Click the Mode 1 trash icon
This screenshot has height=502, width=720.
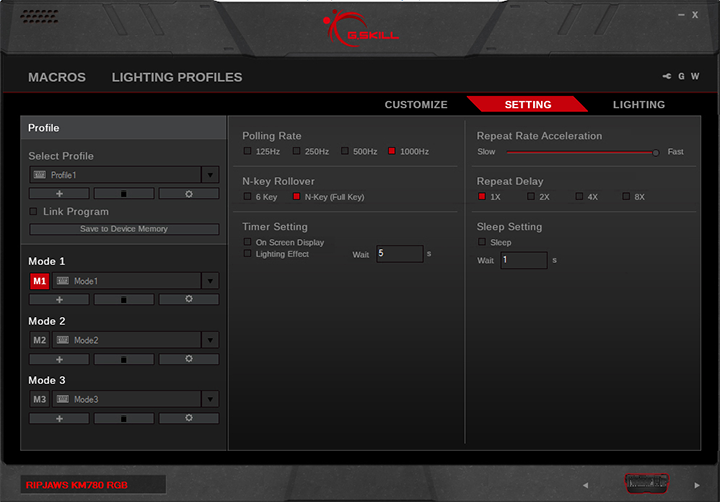click(x=124, y=299)
